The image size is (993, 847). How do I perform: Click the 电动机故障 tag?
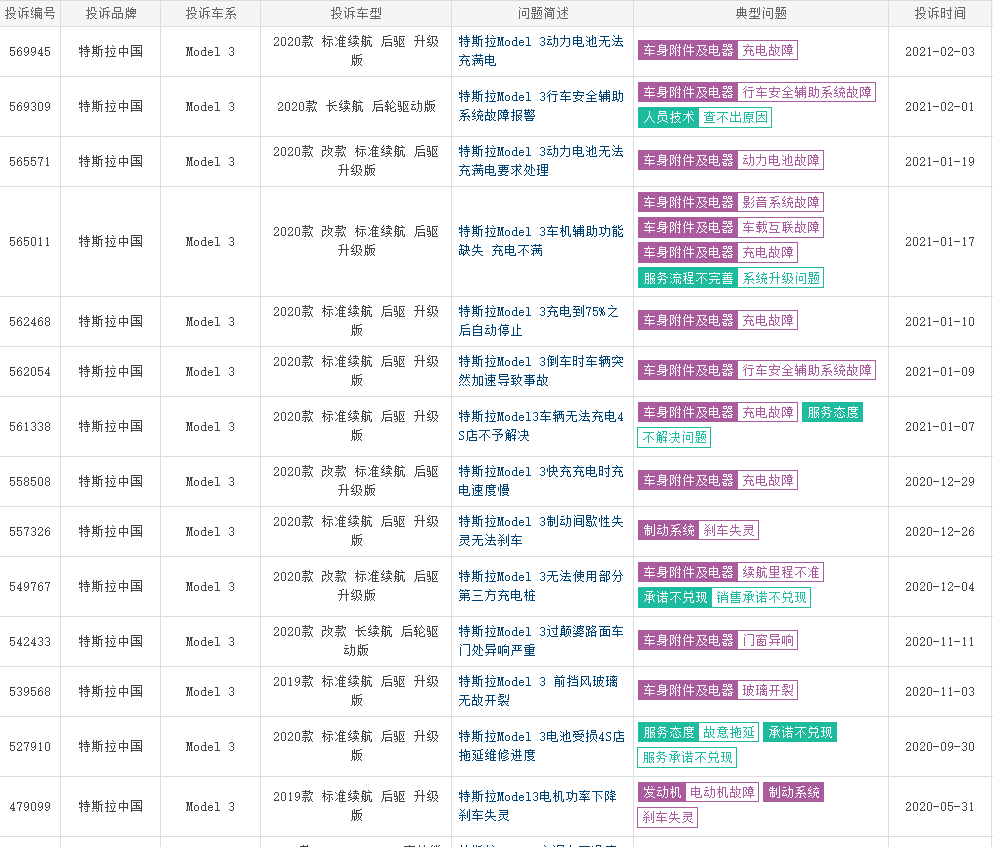[722, 792]
